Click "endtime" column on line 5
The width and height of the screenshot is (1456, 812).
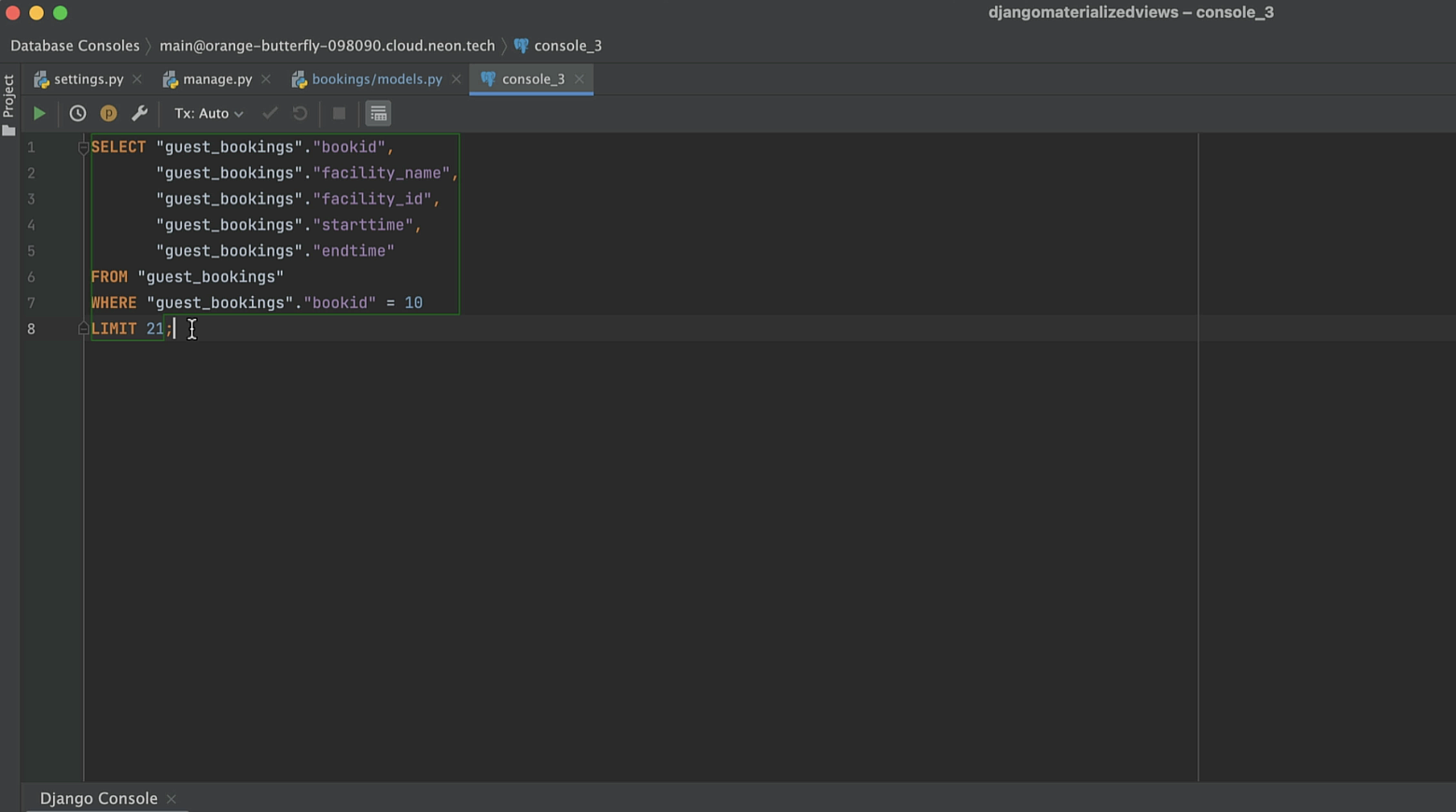[354, 251]
